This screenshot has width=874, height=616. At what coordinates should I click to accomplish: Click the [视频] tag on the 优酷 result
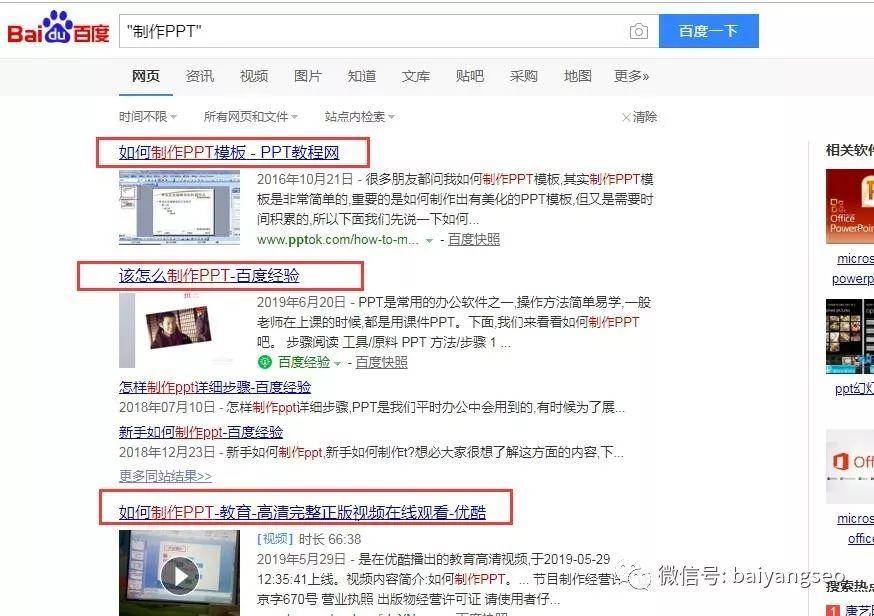coord(275,539)
